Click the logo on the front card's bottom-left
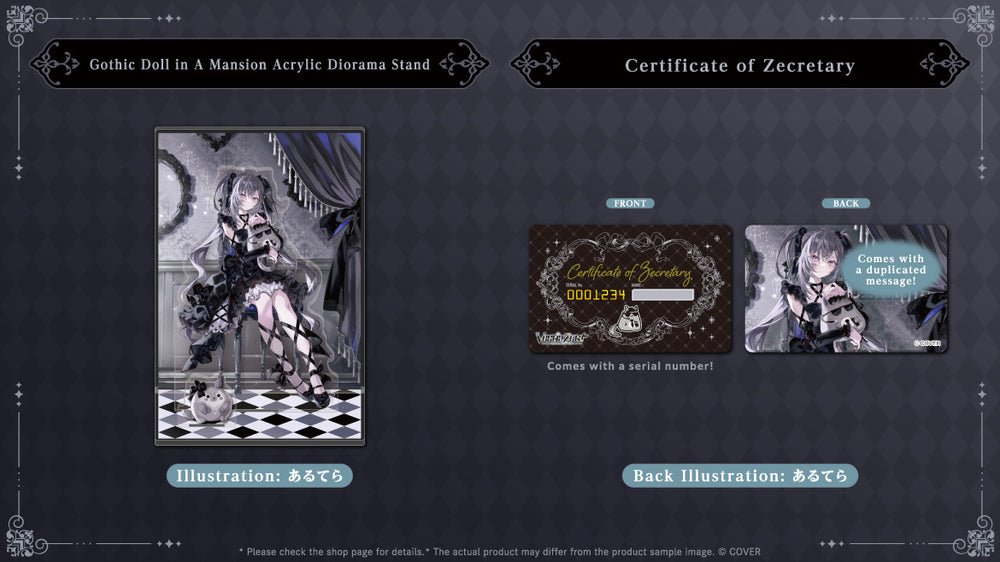1000x562 pixels. pos(561,337)
